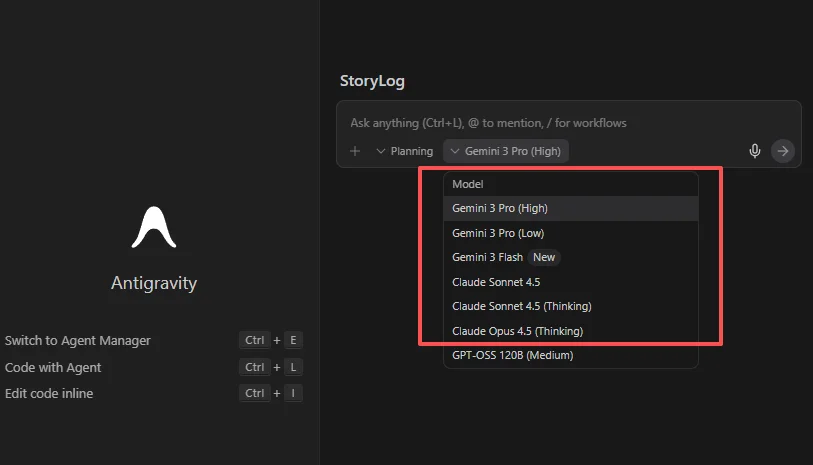Activate the microphone voice input icon
Screen dimensions: 813x465
755,151
